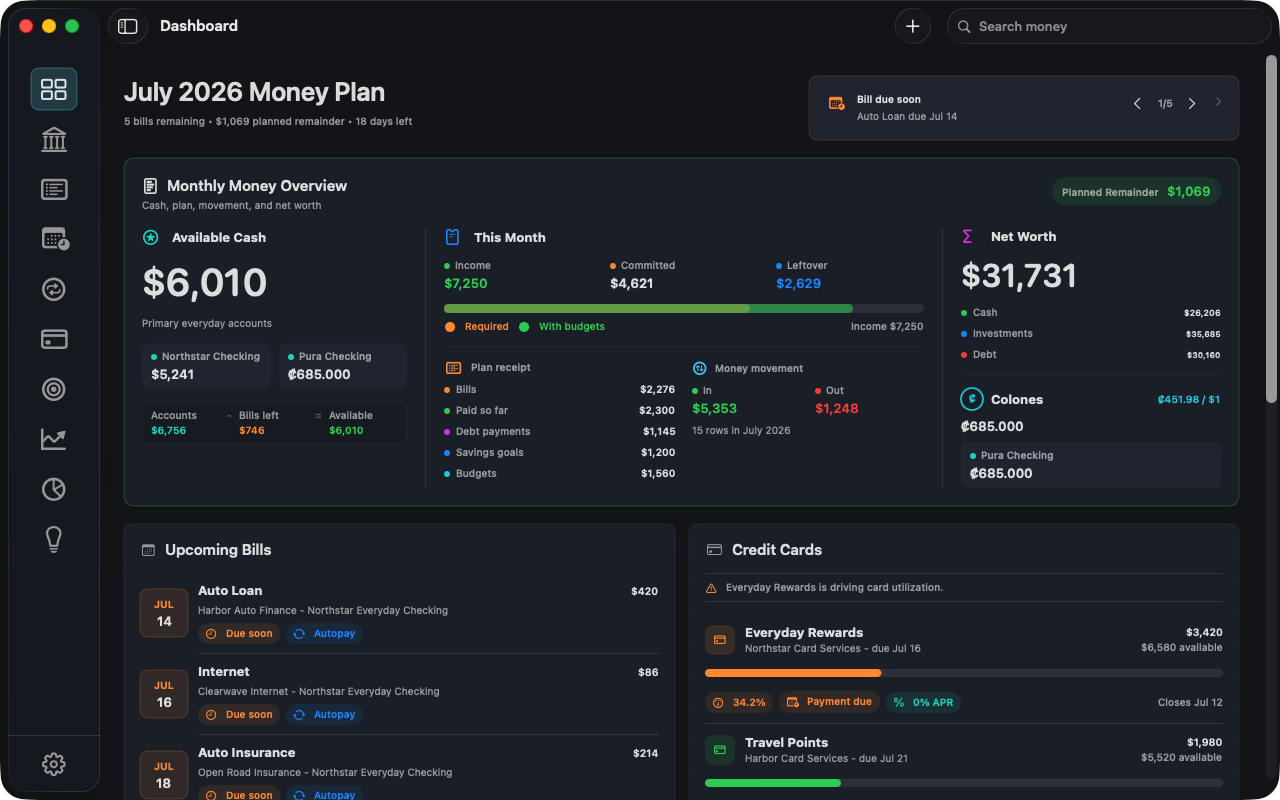The height and width of the screenshot is (800, 1280).
Task: Click the far-right alert chevron
Action: point(1218,102)
